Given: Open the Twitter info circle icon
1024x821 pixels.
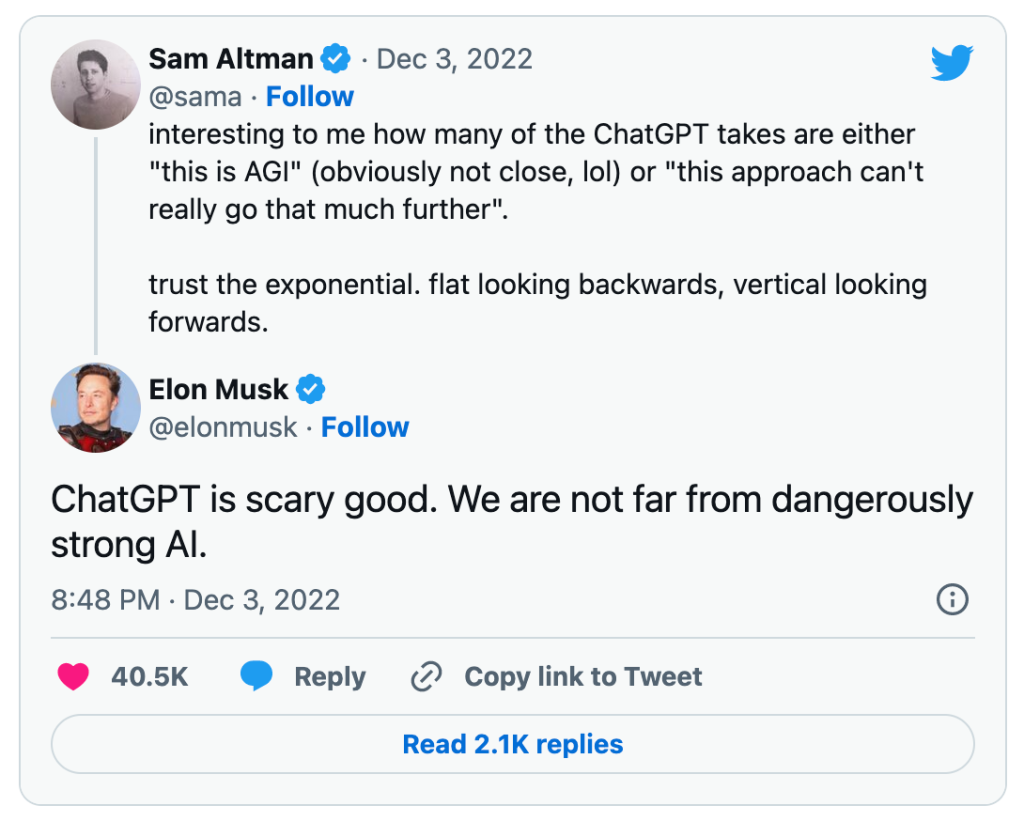Looking at the screenshot, I should [x=951, y=599].
